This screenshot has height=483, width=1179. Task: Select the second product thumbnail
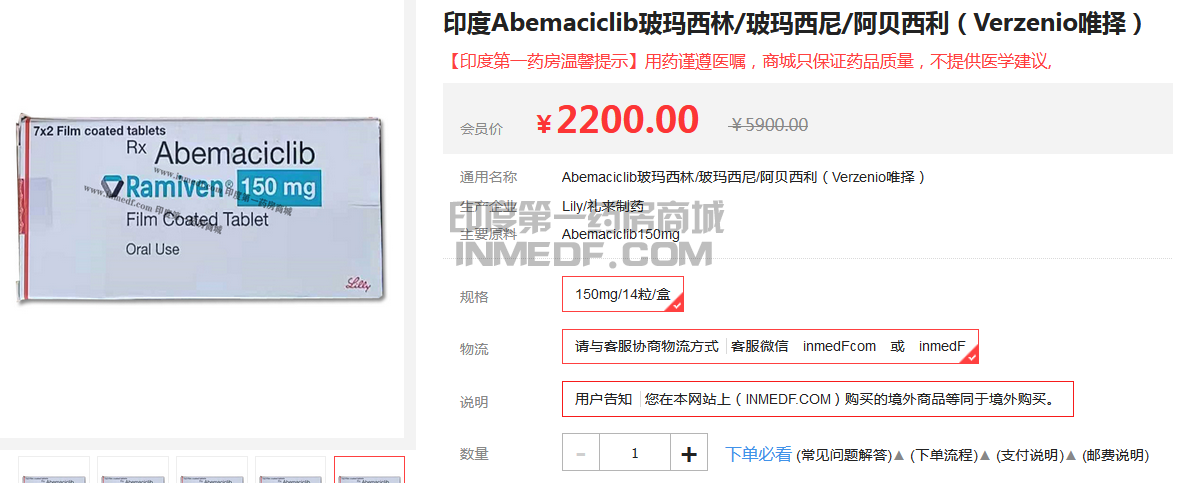click(132, 469)
